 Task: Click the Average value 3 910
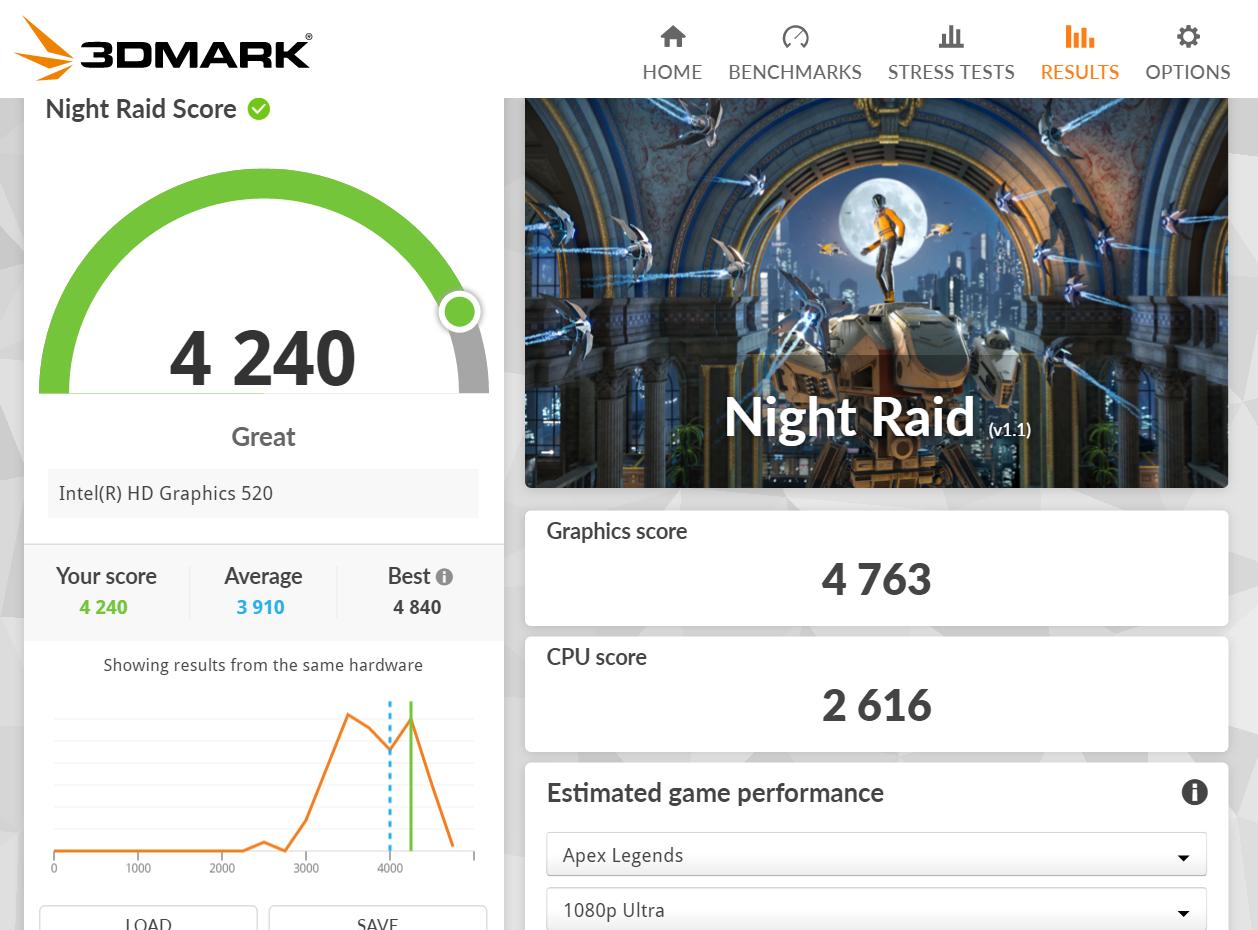pyautogui.click(x=261, y=607)
